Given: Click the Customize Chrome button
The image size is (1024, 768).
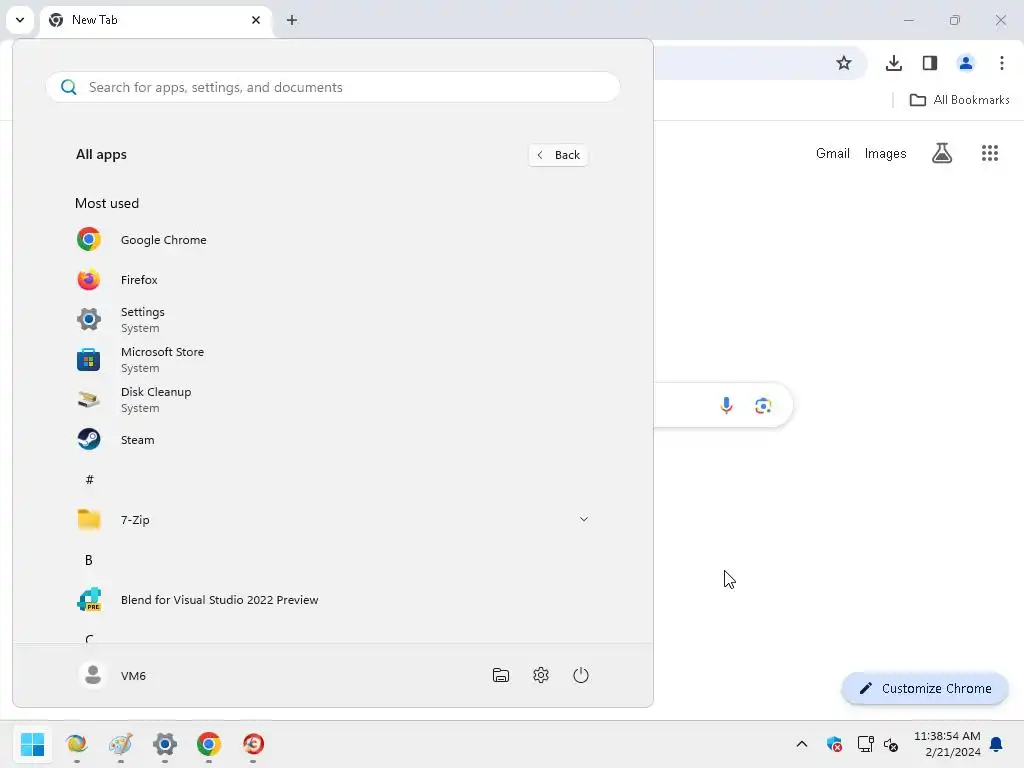Looking at the screenshot, I should pyautogui.click(x=925, y=688).
